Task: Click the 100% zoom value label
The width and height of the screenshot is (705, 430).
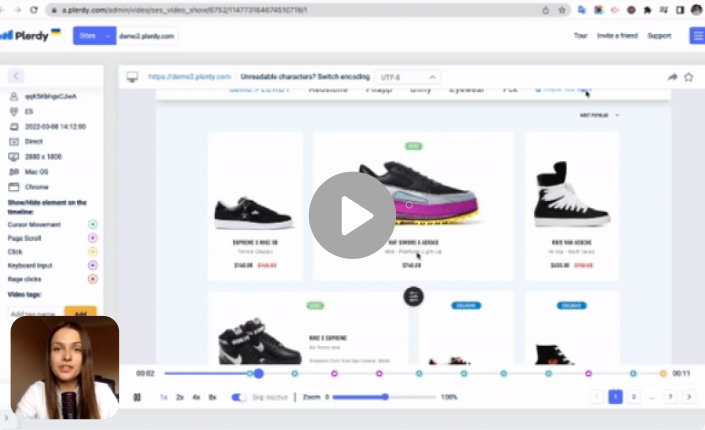Action: (x=449, y=397)
